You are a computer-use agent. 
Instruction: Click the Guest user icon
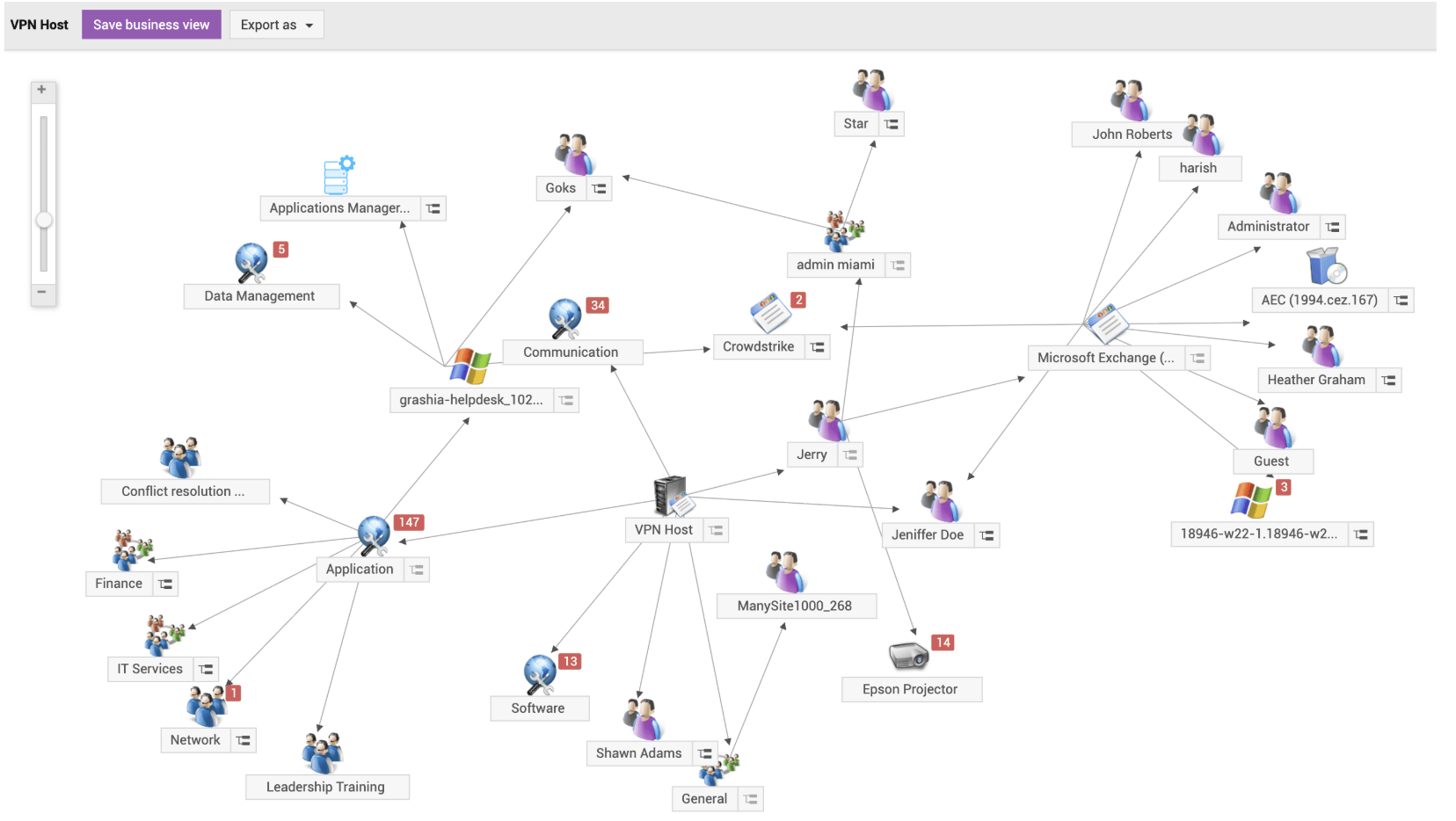pos(1274,427)
